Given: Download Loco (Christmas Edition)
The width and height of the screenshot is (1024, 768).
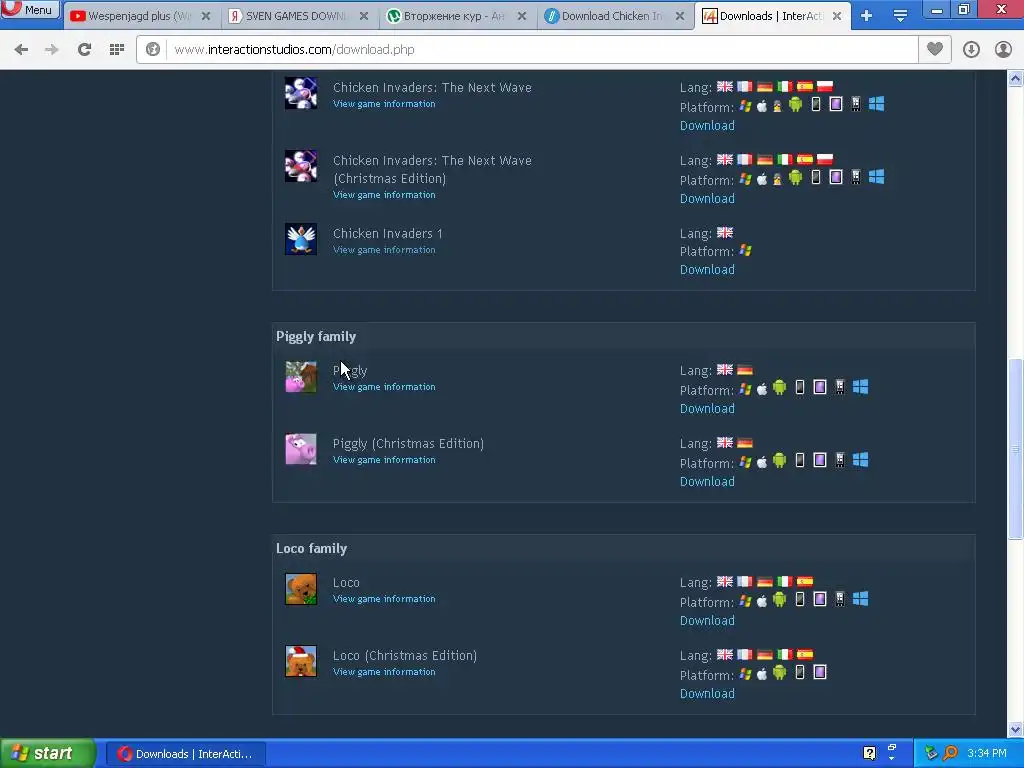Looking at the screenshot, I should [707, 694].
